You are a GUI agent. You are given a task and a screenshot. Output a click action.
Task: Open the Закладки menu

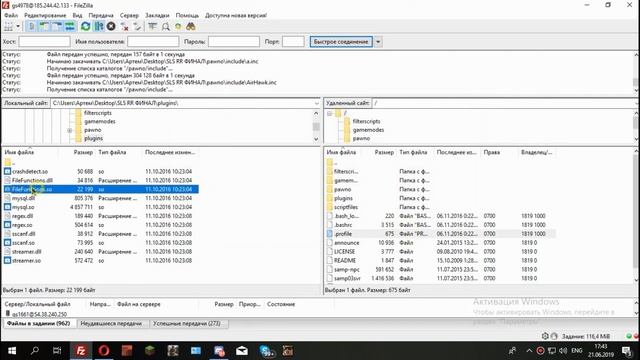click(x=157, y=15)
